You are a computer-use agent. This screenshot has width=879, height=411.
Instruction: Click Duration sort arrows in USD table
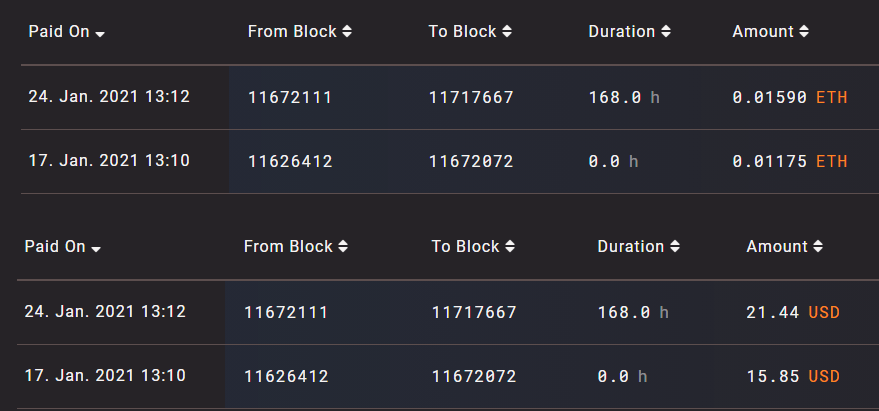coord(675,247)
